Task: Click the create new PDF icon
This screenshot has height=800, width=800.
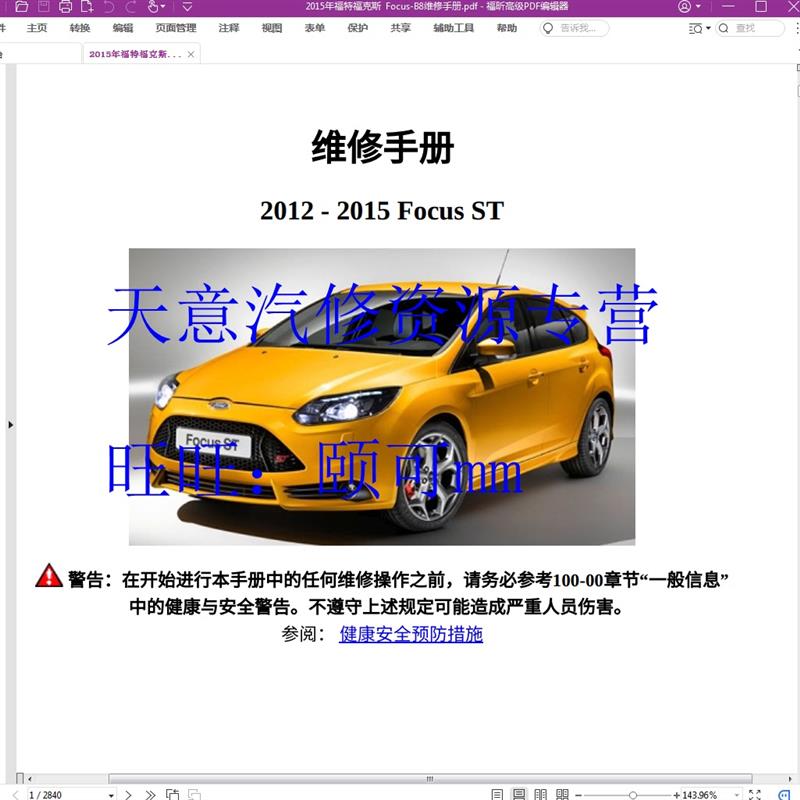Action: (87, 7)
